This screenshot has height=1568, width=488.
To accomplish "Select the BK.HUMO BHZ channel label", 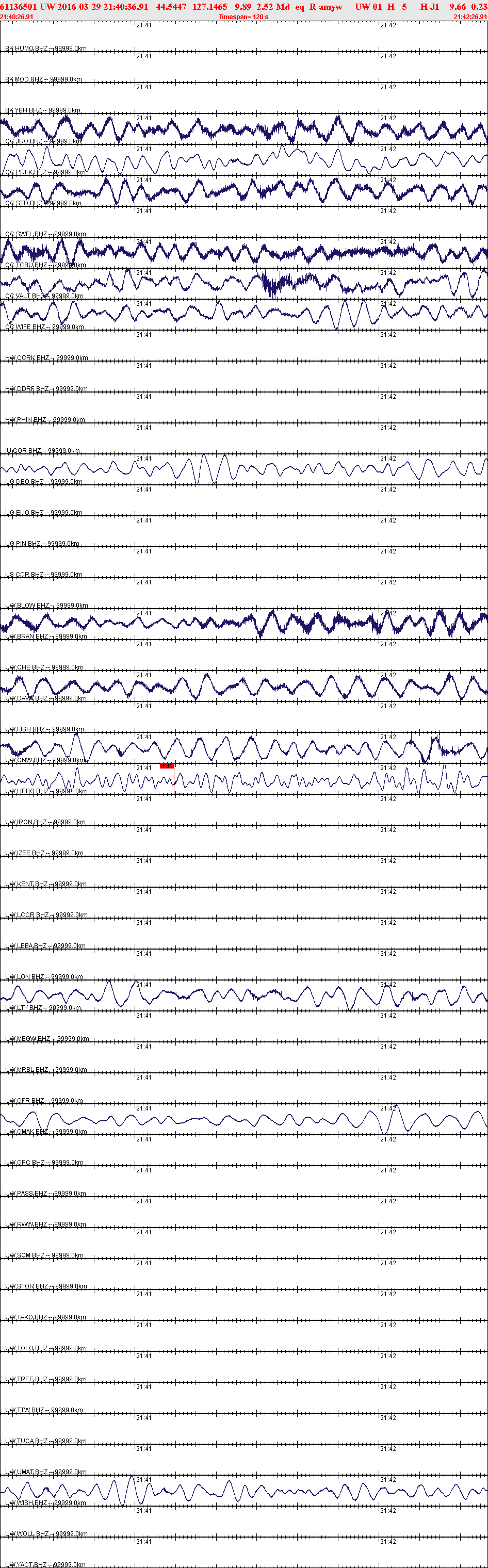I will (45, 48).
